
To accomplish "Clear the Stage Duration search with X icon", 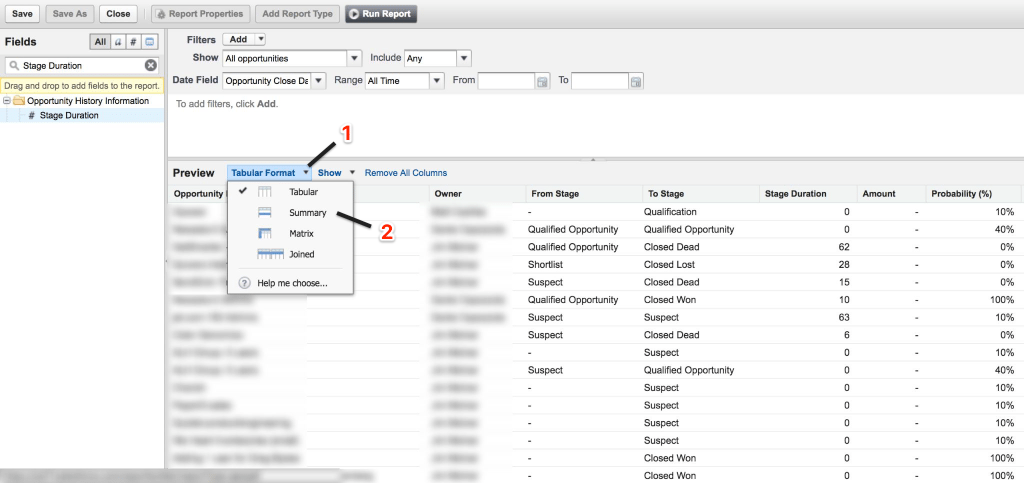I will tap(150, 65).
